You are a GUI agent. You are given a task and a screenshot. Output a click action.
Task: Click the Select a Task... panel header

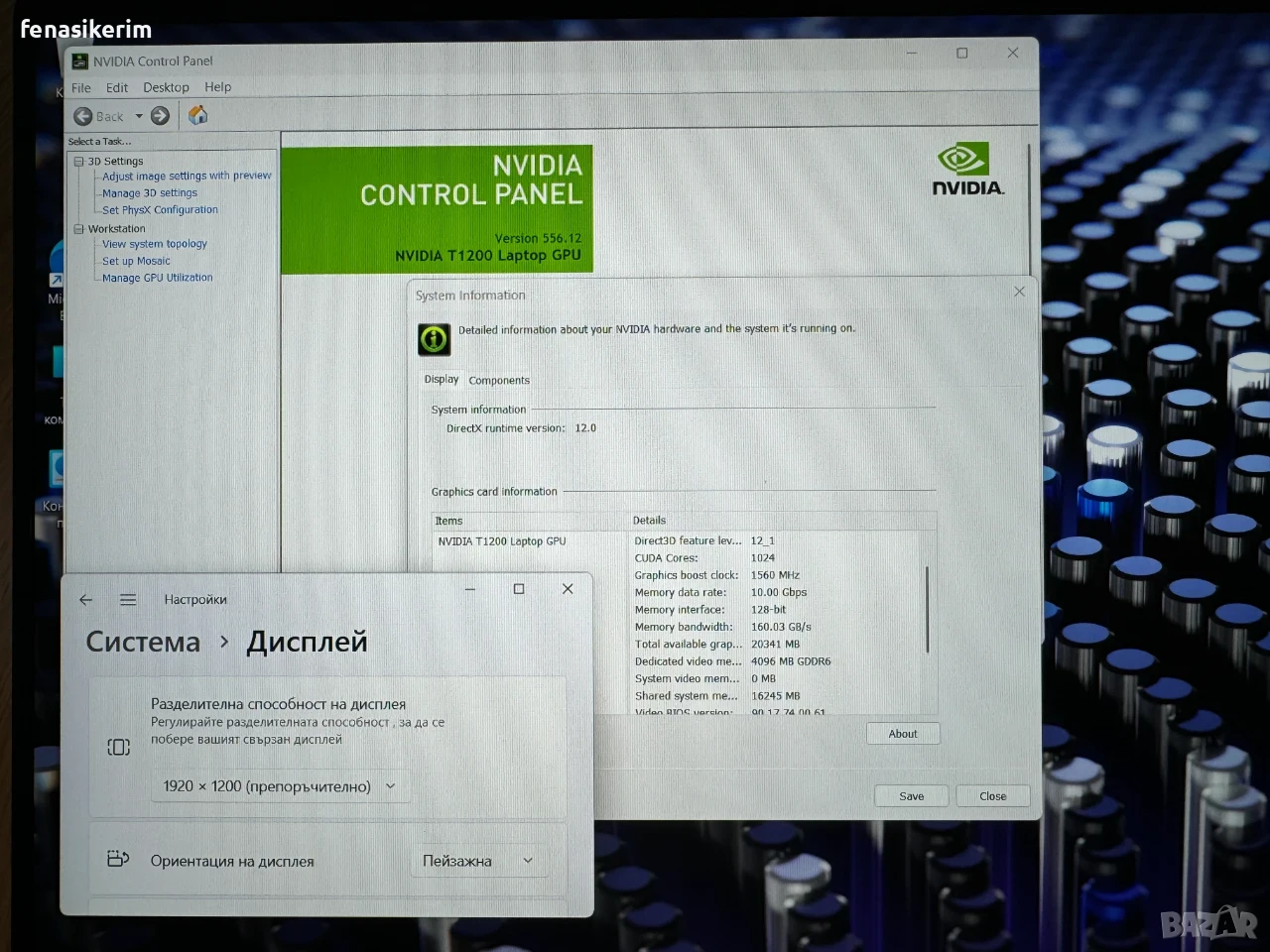[99, 142]
